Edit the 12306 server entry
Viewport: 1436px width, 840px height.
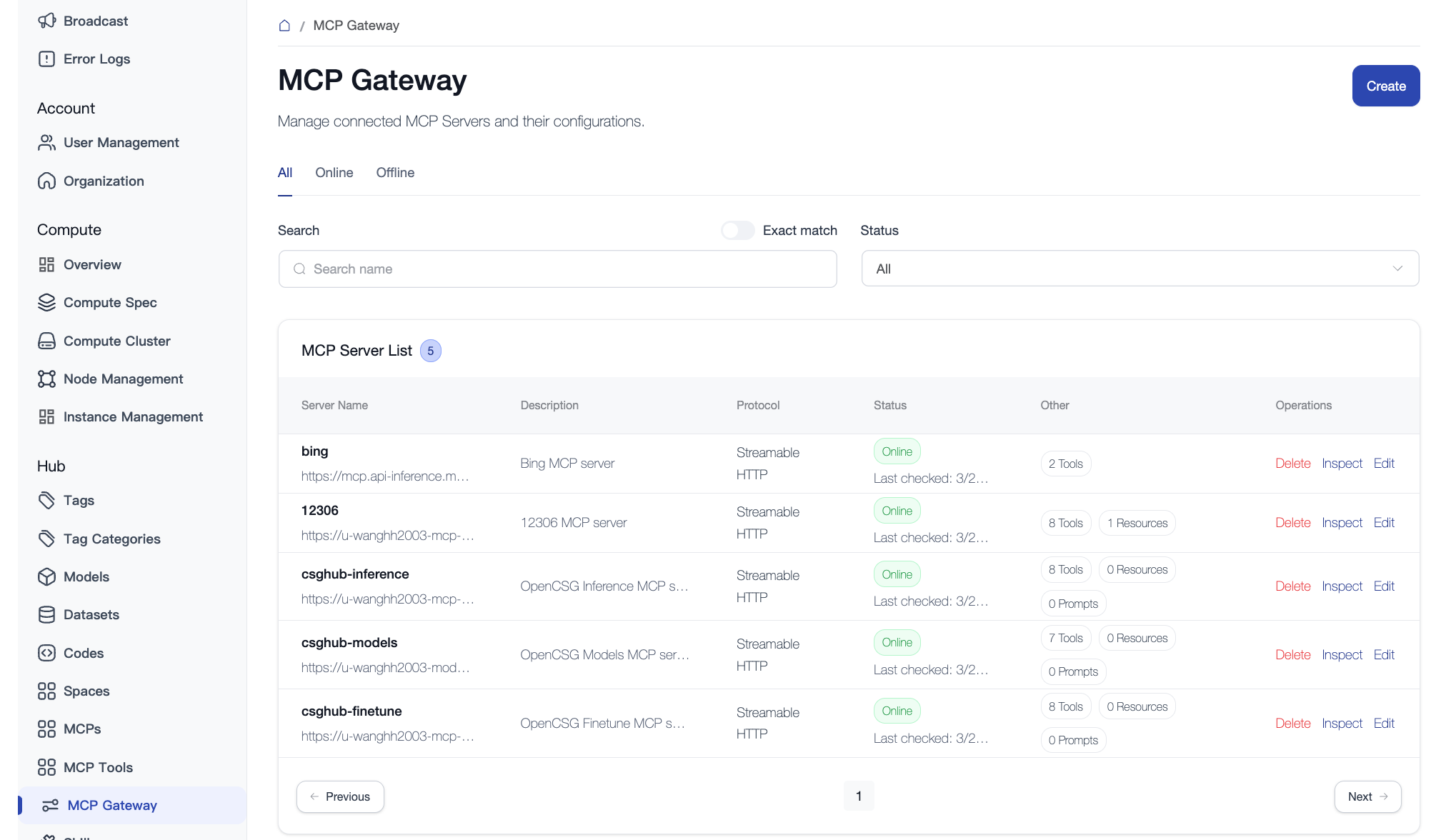[1383, 522]
